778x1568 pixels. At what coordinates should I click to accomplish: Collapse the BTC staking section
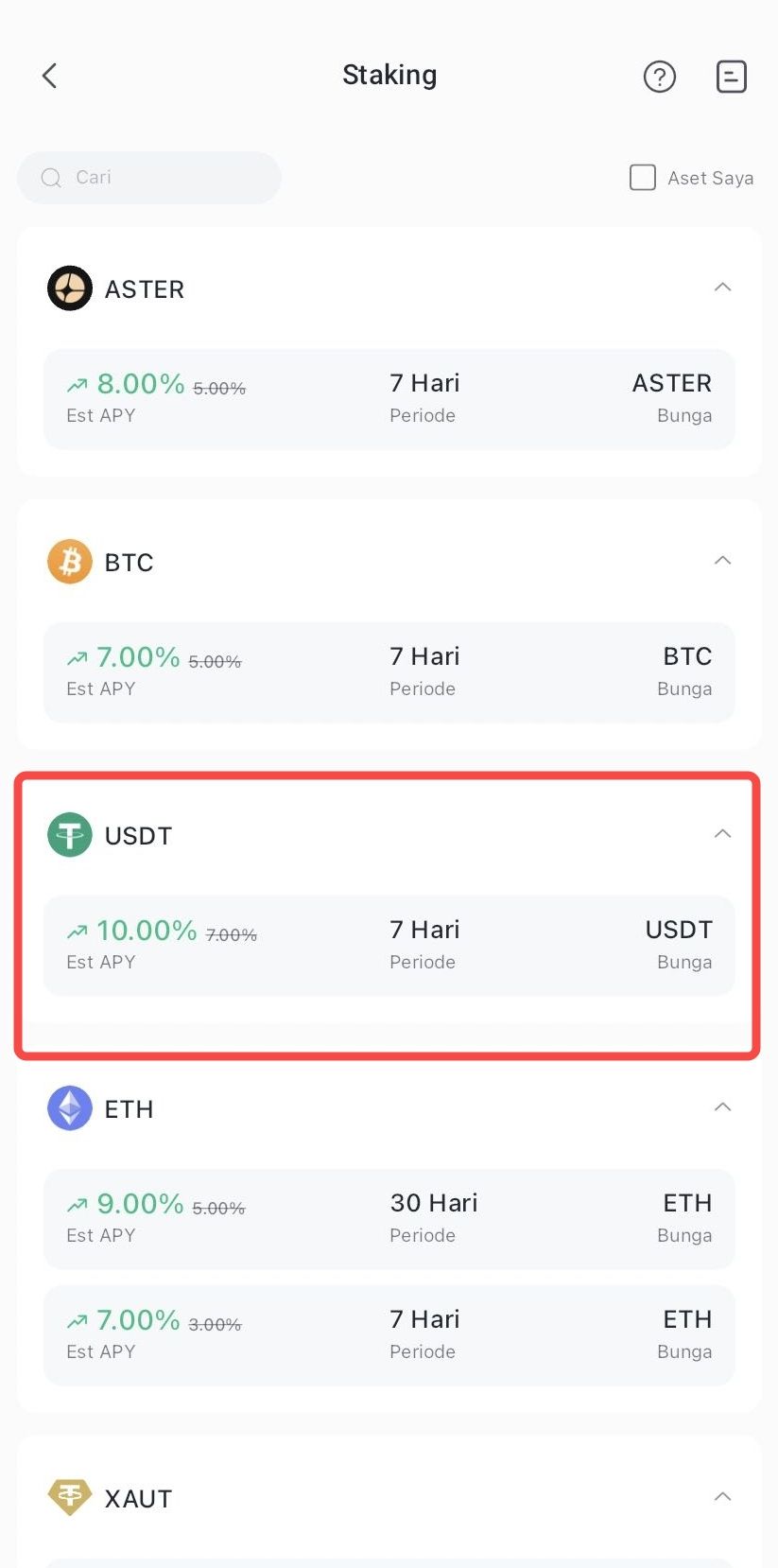click(x=722, y=561)
